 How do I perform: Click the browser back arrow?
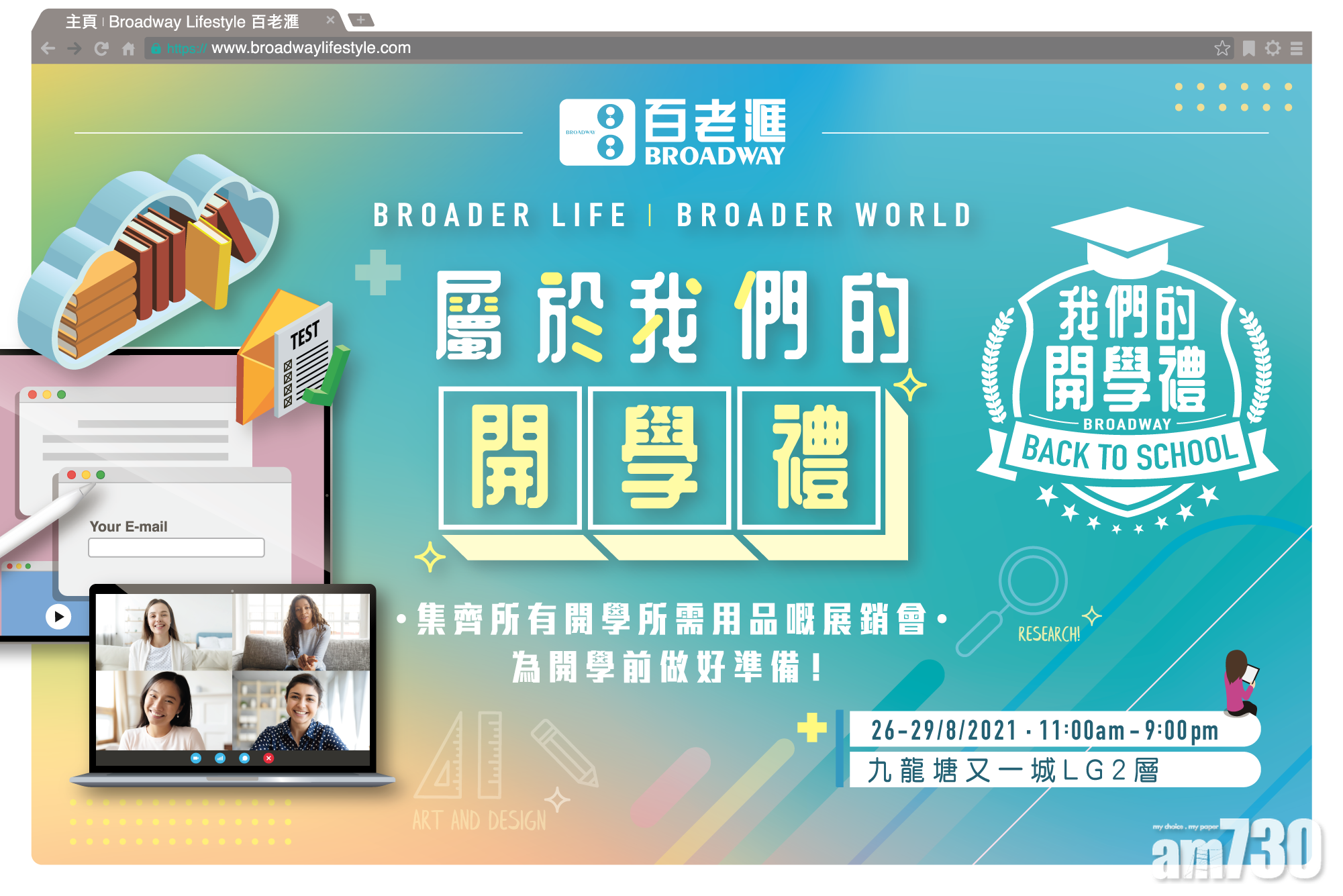(46, 48)
